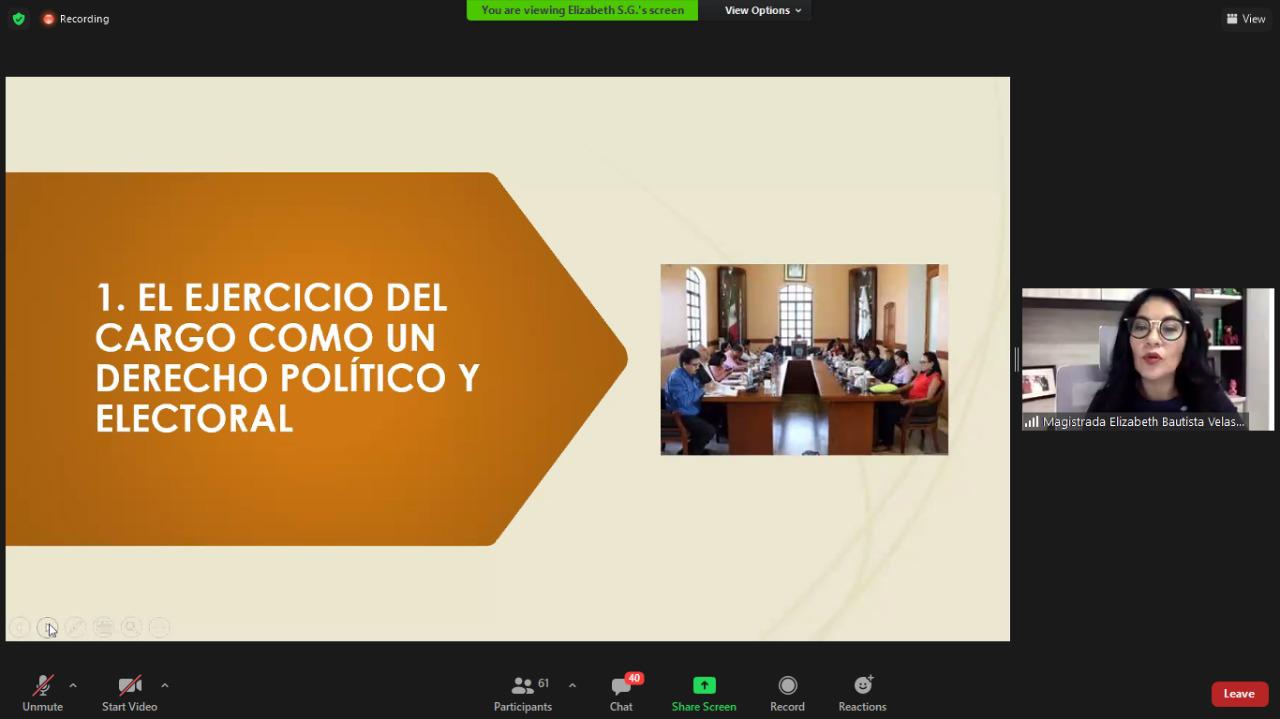Click the slideshow zoom magnifier icon

pyautogui.click(x=131, y=627)
